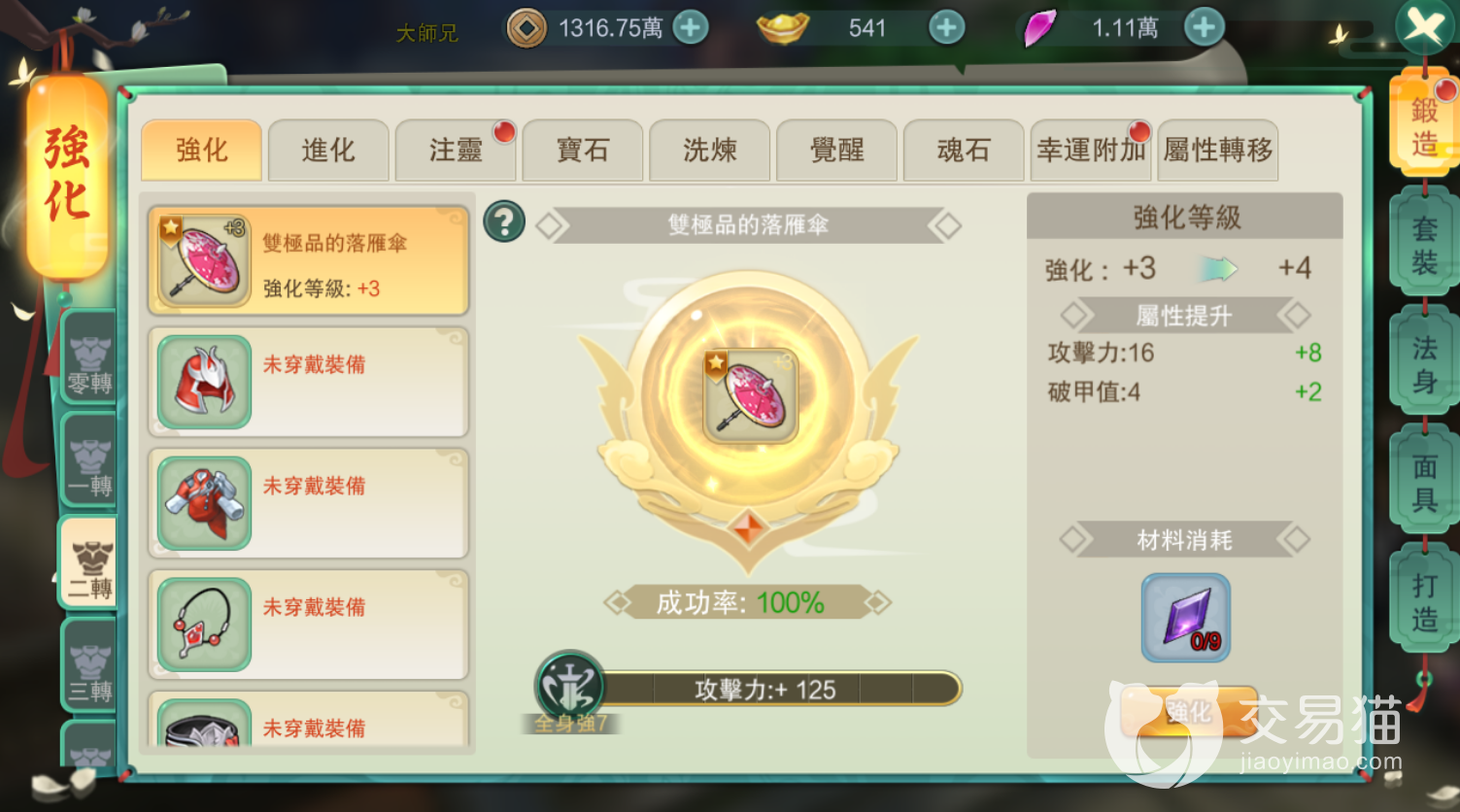Click the orange 強化 enhance button
The width and height of the screenshot is (1460, 812).
tap(1189, 713)
